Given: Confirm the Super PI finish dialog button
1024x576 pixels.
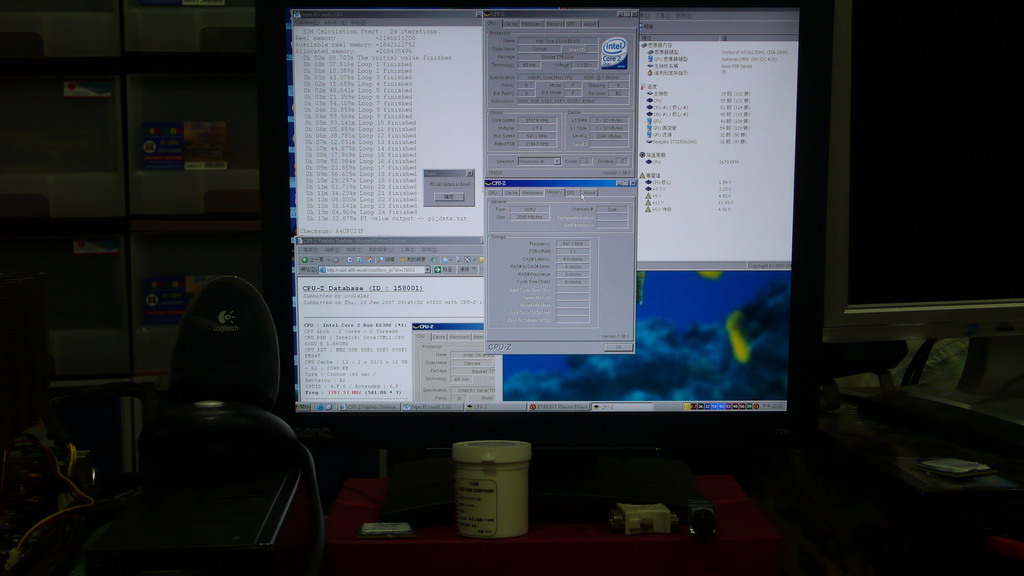Looking at the screenshot, I should click(x=449, y=197).
